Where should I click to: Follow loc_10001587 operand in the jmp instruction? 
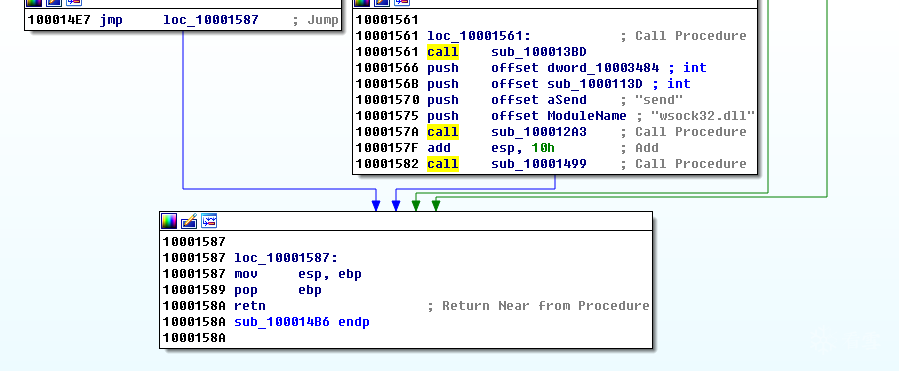point(210,20)
